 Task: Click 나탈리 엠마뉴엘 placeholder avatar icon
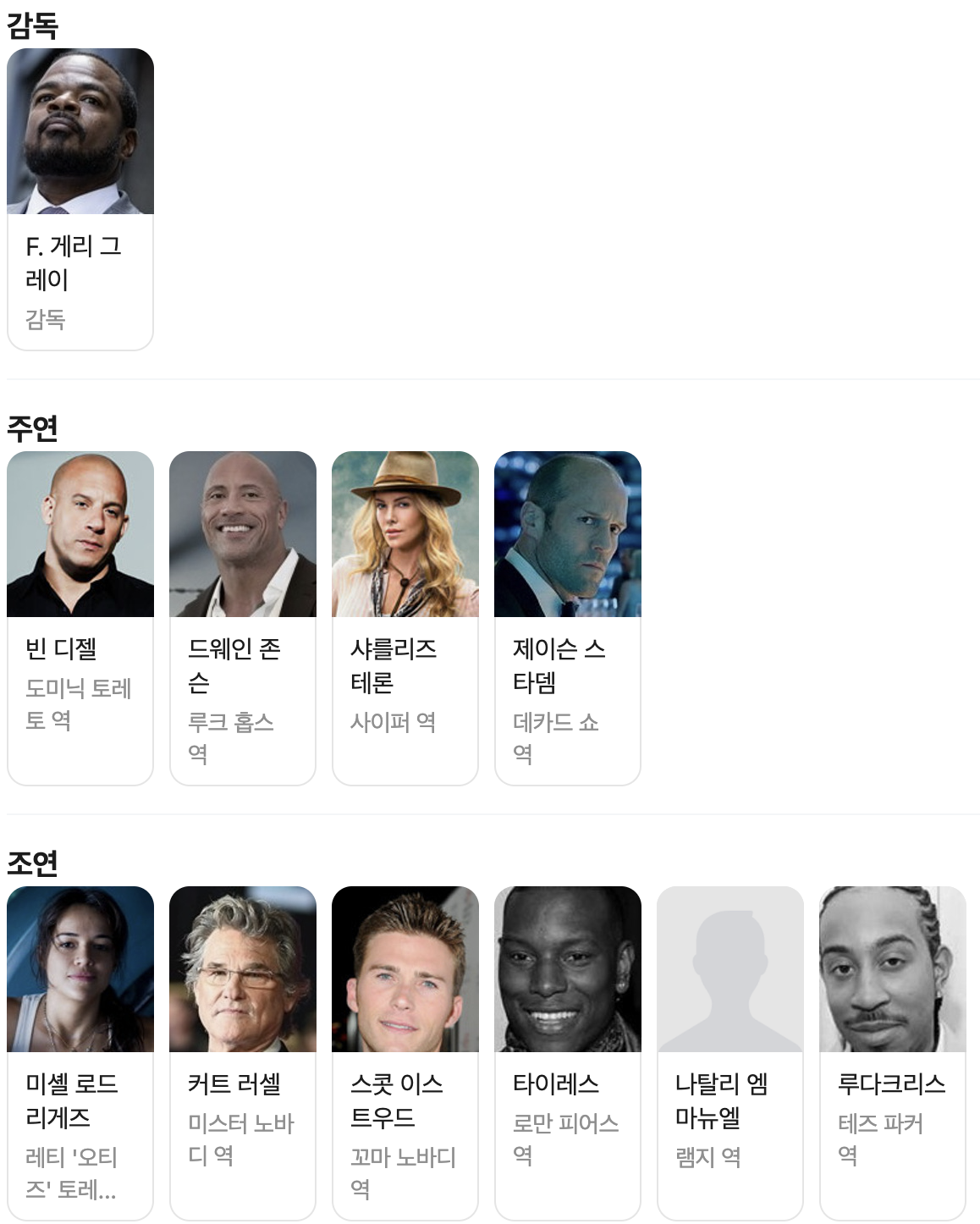click(x=730, y=969)
